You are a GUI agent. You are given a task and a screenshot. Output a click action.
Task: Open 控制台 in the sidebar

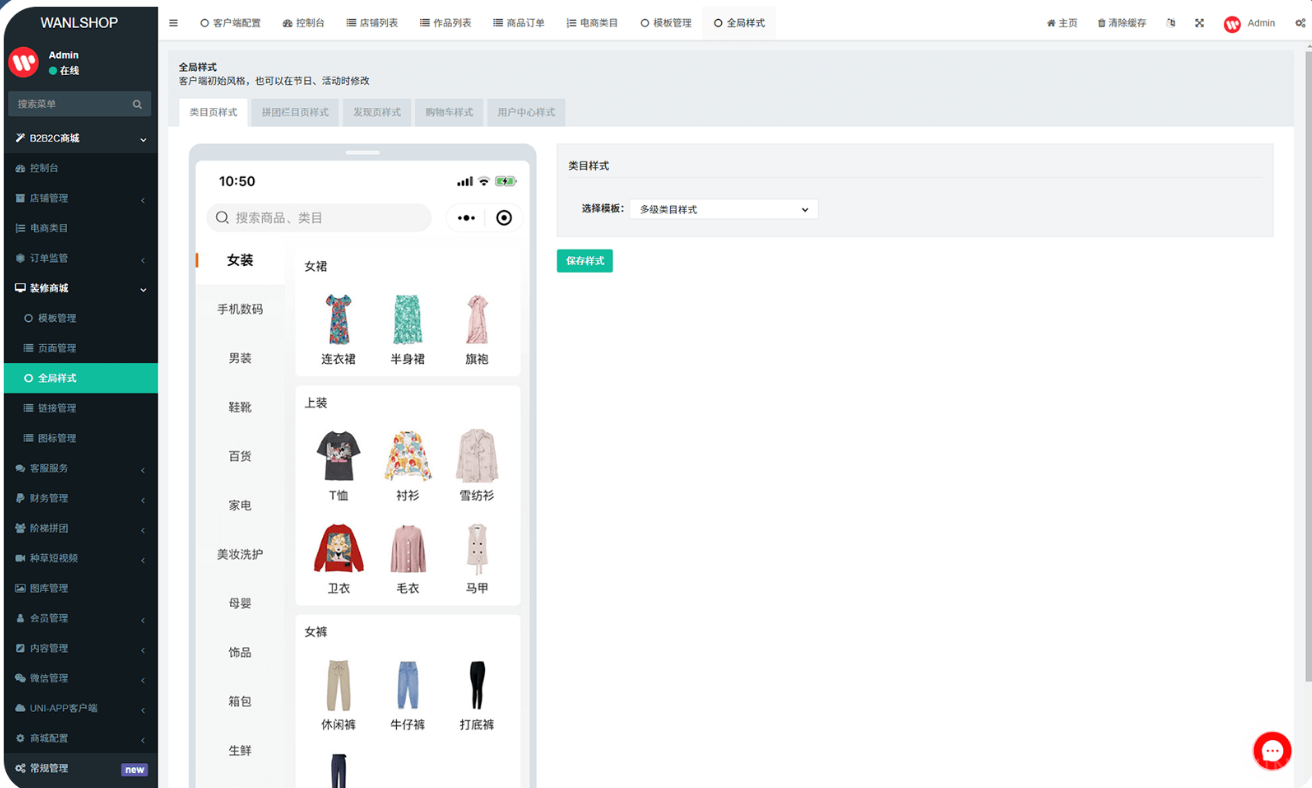(79, 168)
